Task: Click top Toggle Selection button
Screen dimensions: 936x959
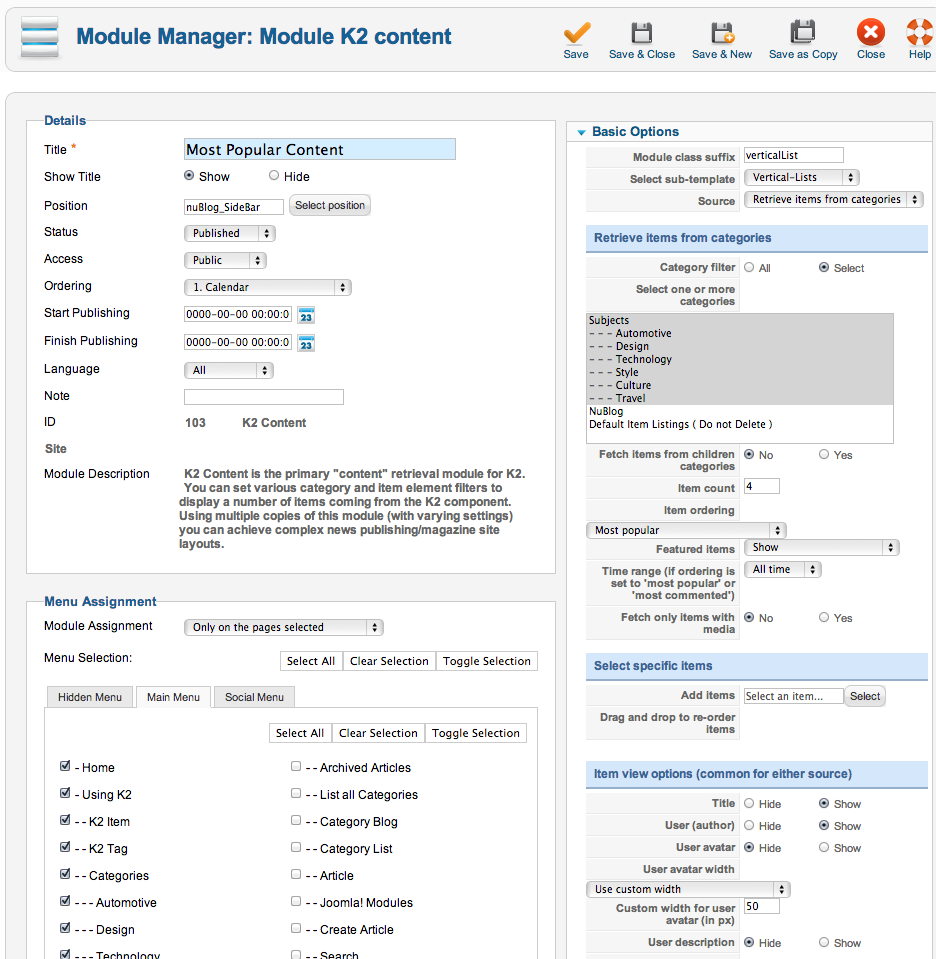Action: 487,661
